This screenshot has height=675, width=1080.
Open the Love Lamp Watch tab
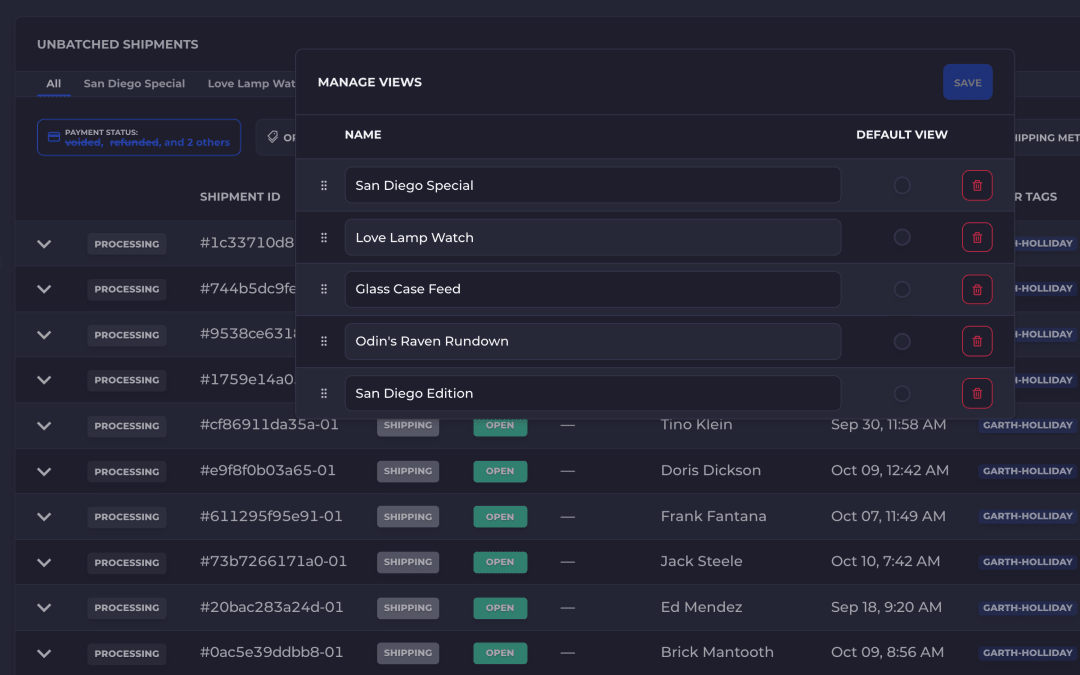[251, 83]
